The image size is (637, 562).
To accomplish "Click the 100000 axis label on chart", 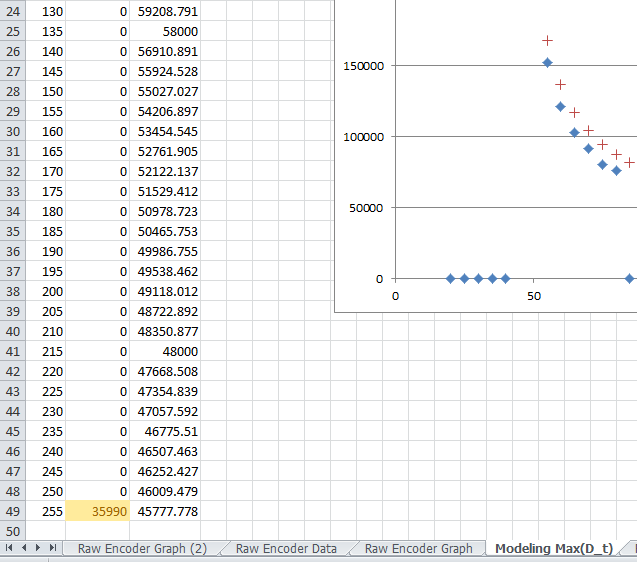I will [363, 137].
